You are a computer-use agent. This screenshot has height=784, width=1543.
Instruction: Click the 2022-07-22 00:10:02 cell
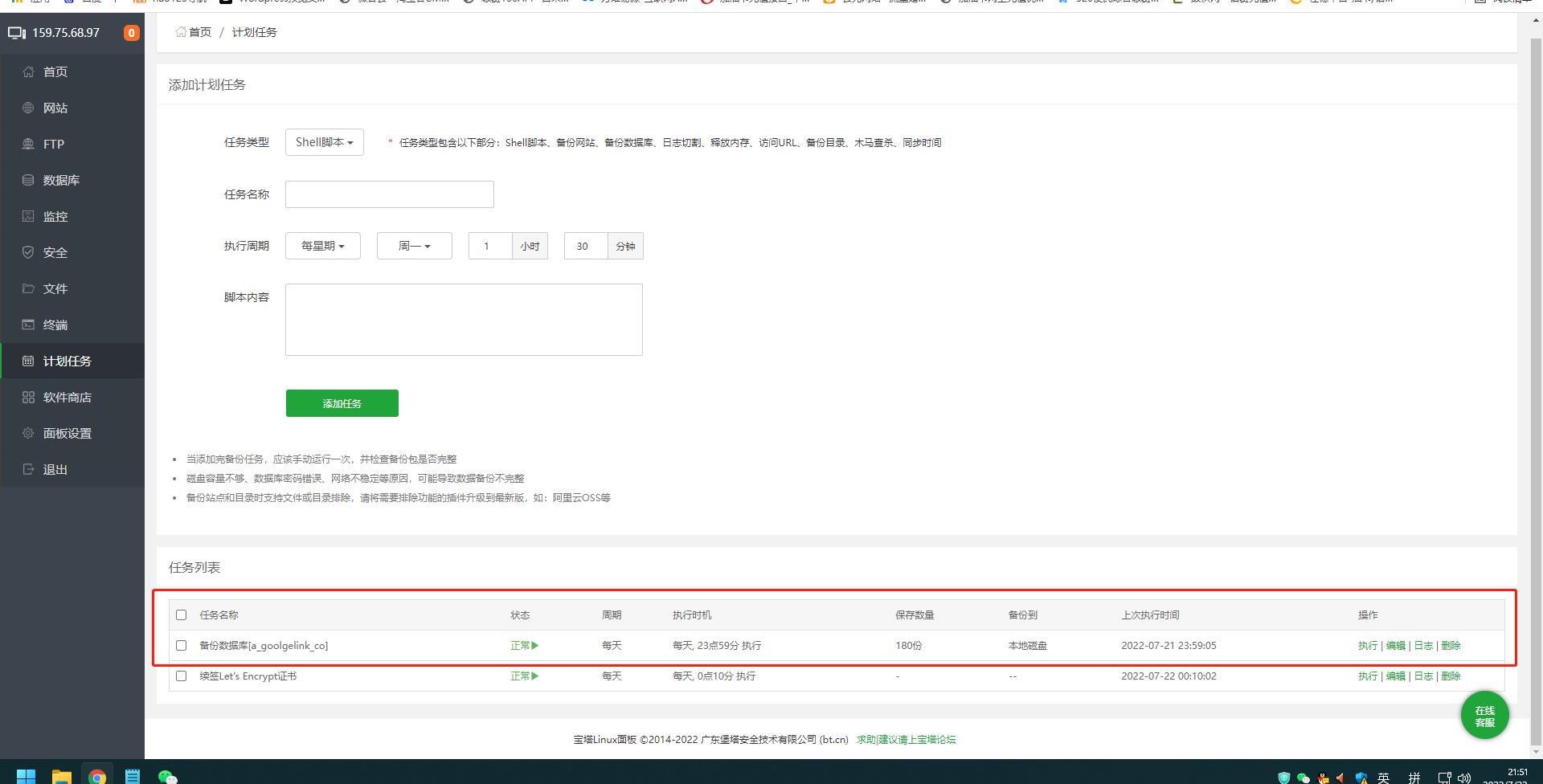(x=1169, y=676)
